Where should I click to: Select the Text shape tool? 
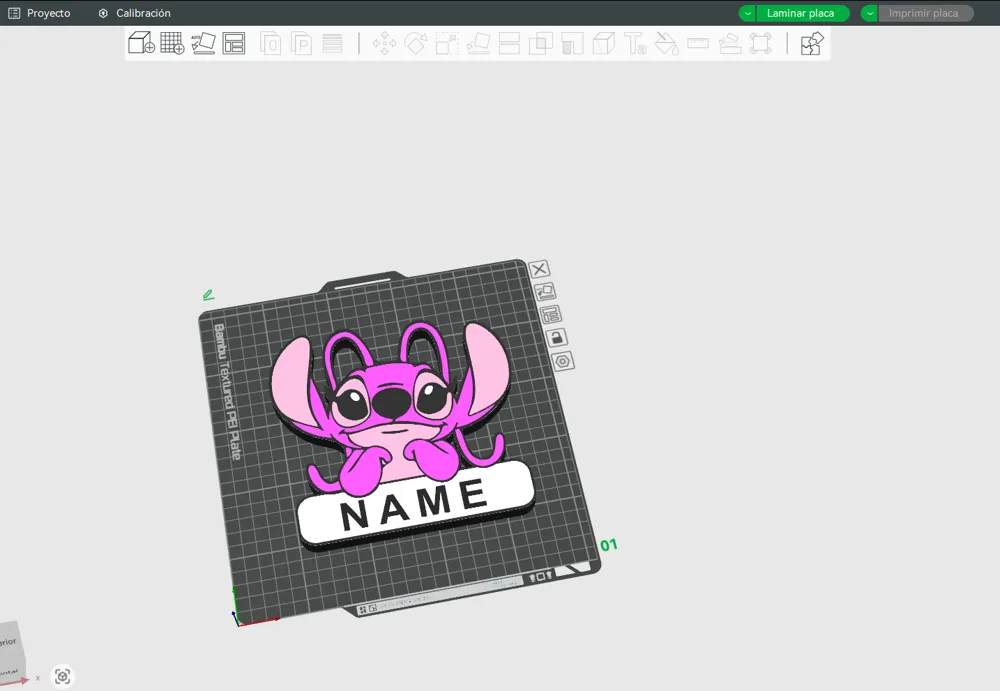[x=635, y=43]
